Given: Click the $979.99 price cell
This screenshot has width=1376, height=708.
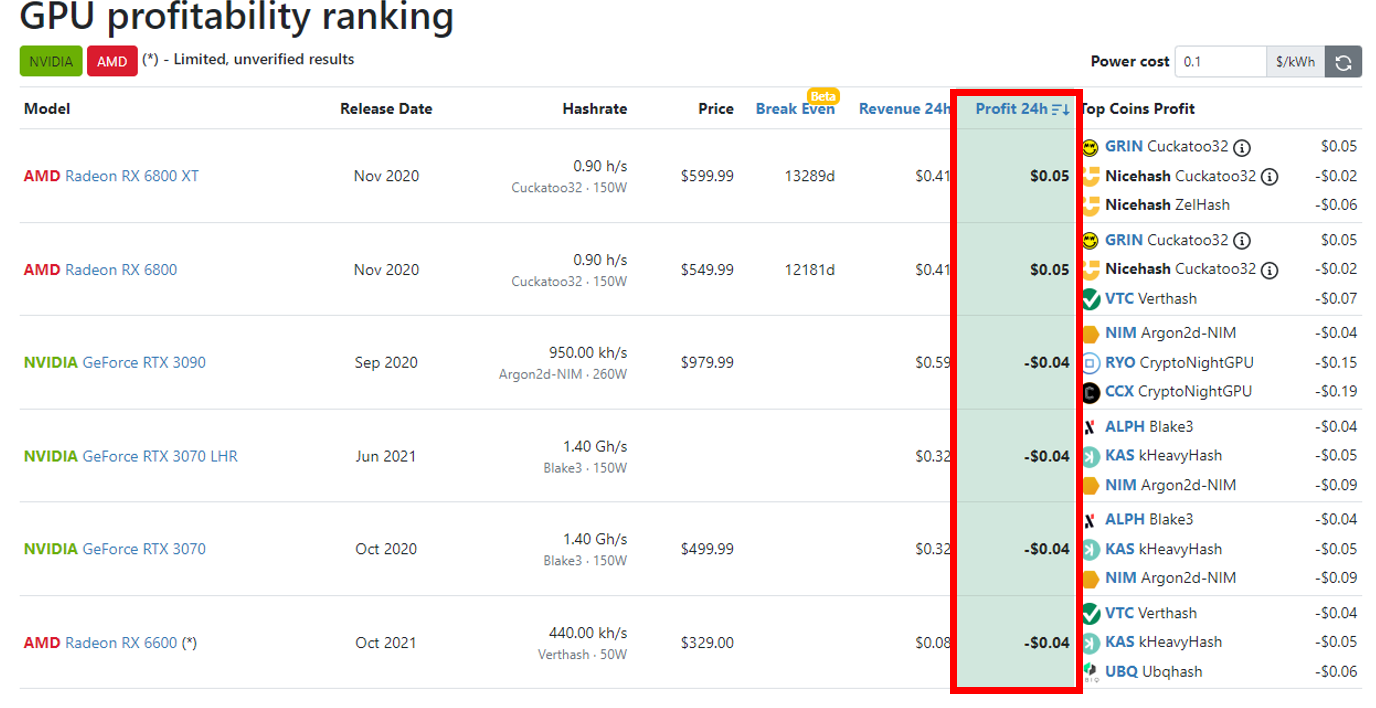Looking at the screenshot, I should [707, 362].
